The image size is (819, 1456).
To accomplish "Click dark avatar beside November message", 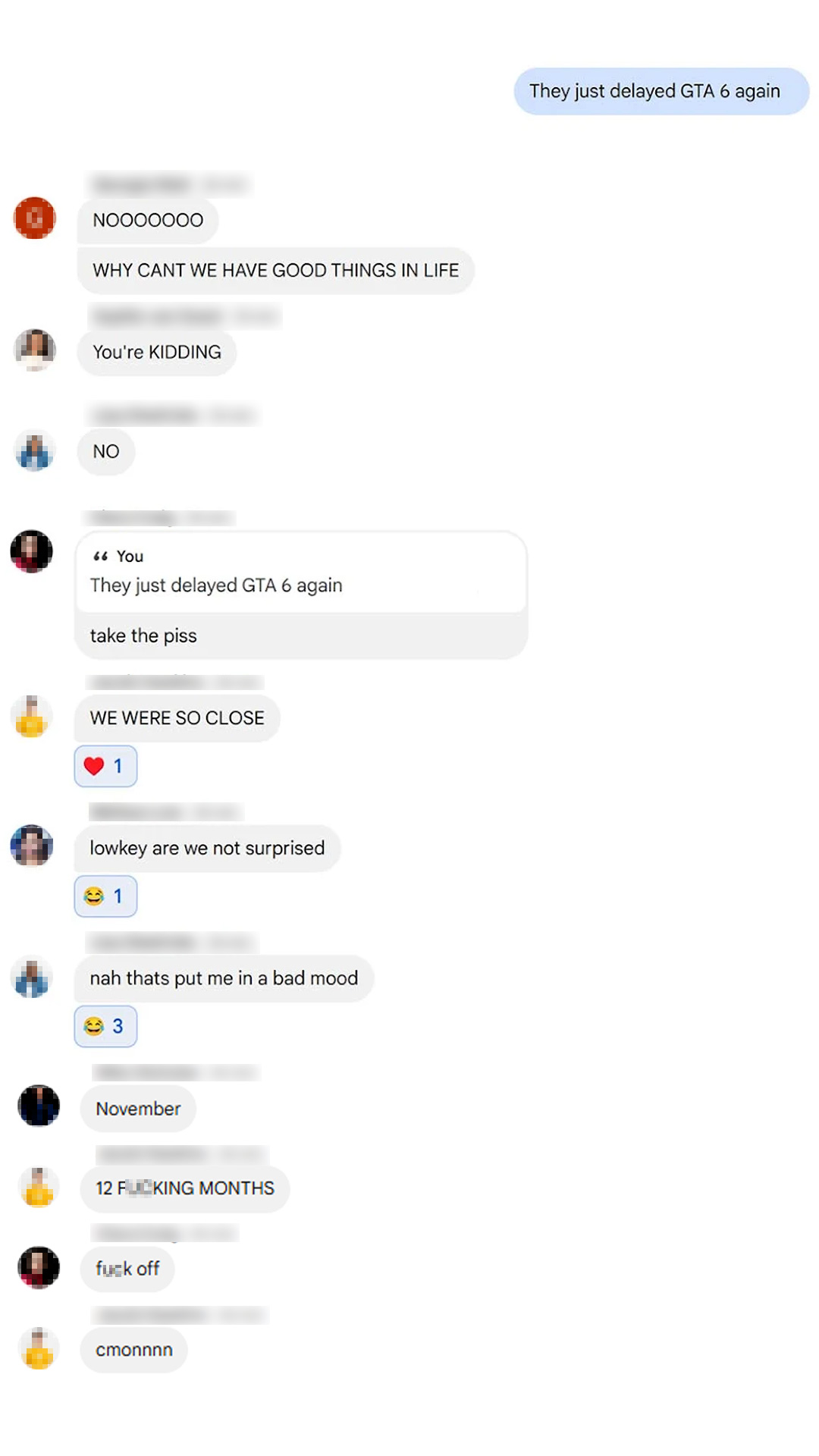I will (39, 1106).
